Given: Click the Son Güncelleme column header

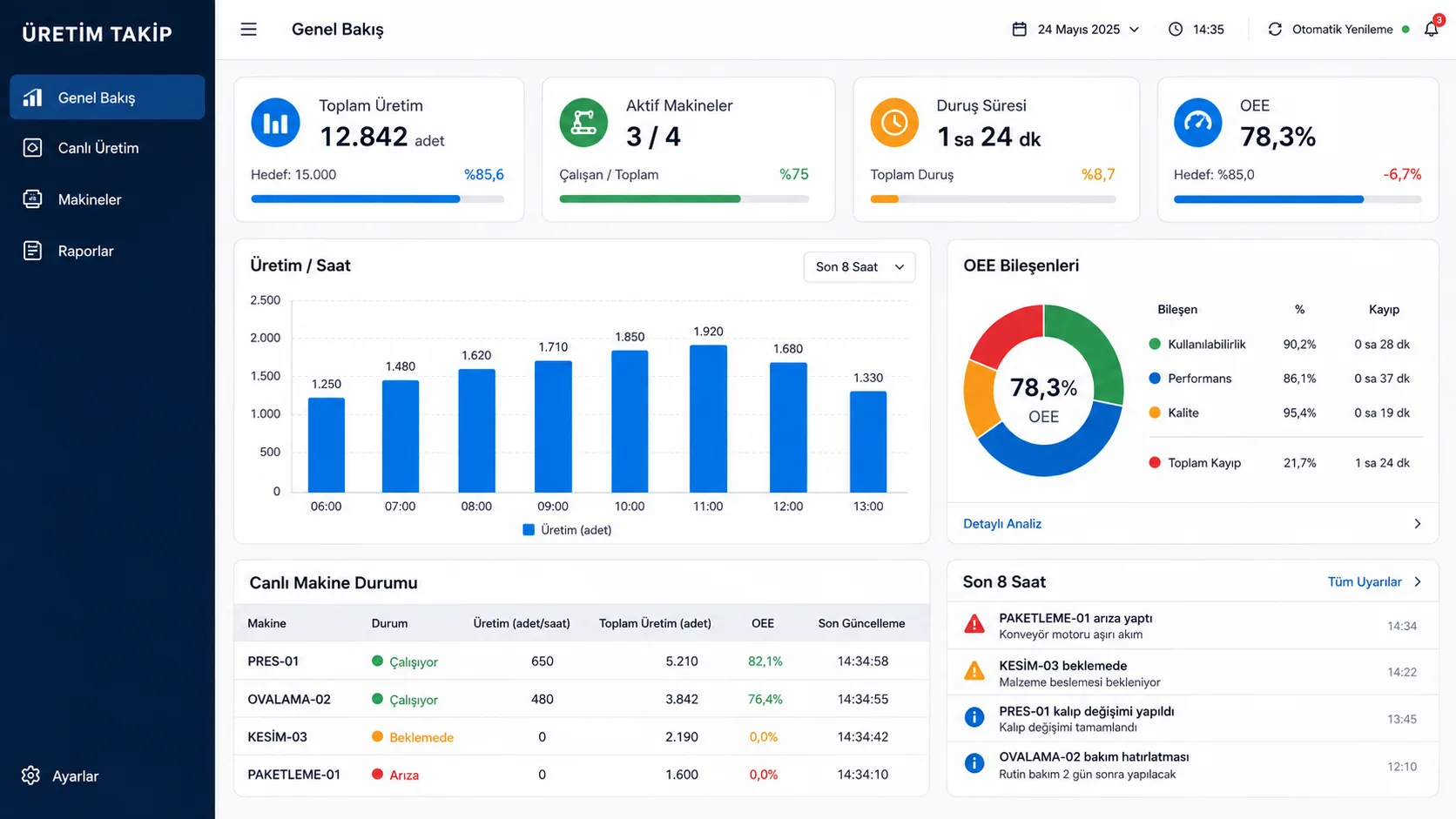Looking at the screenshot, I should [861, 623].
